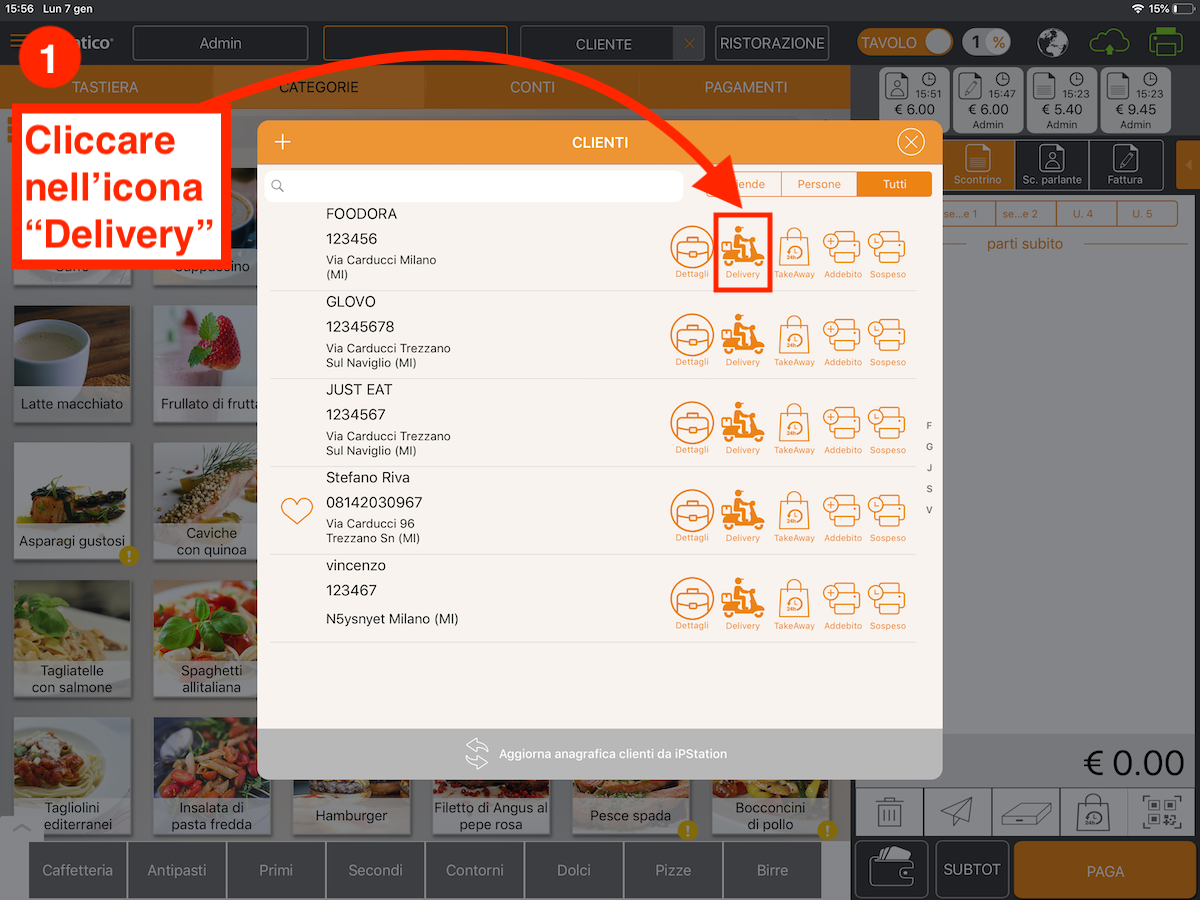Jump to letter F in index
This screenshot has width=1200, height=900.
[x=929, y=426]
